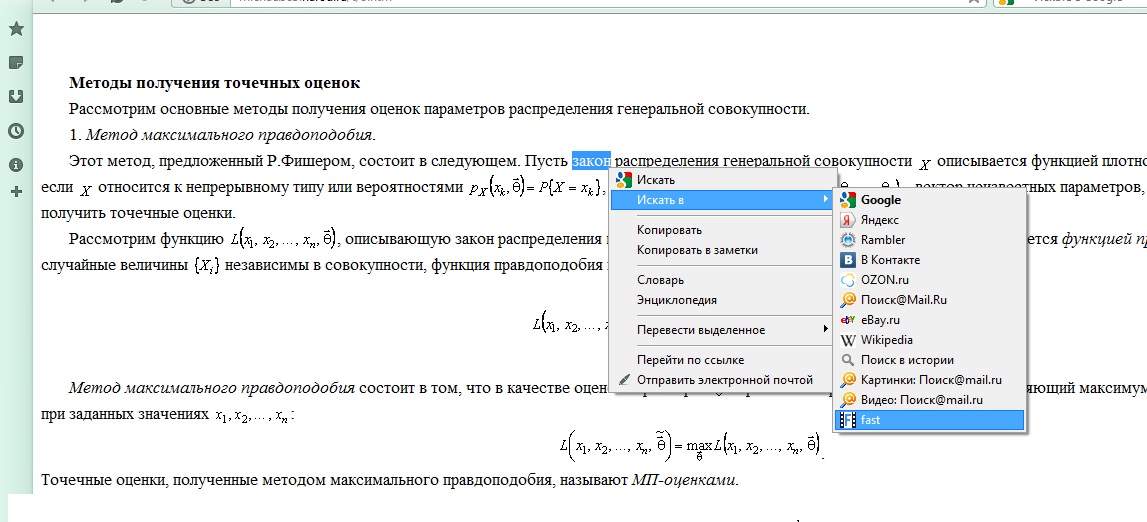Choose Перейти по ссылке
This screenshot has width=1147, height=522.
point(723,360)
